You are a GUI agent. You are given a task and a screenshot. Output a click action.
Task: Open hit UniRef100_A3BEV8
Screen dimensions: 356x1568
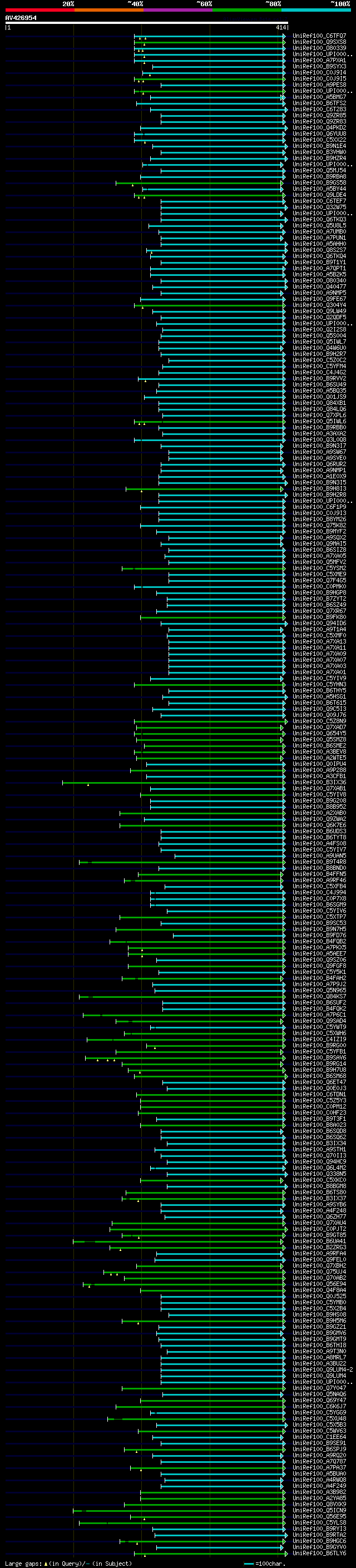pyautogui.click(x=319, y=752)
